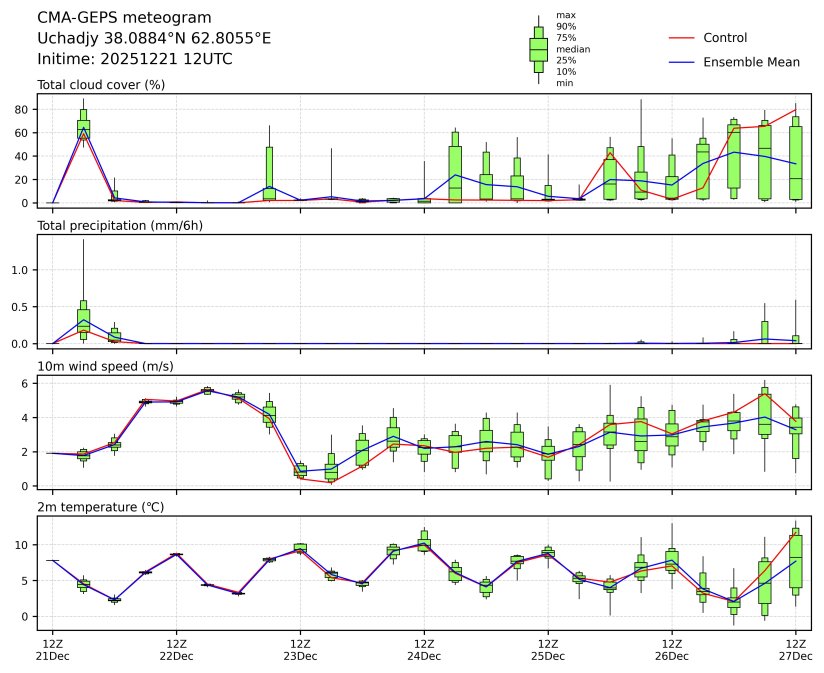Screen dimensions: 824x673
Task: Click the '10%' label in box-plot legend
Action: pyautogui.click(x=566, y=71)
